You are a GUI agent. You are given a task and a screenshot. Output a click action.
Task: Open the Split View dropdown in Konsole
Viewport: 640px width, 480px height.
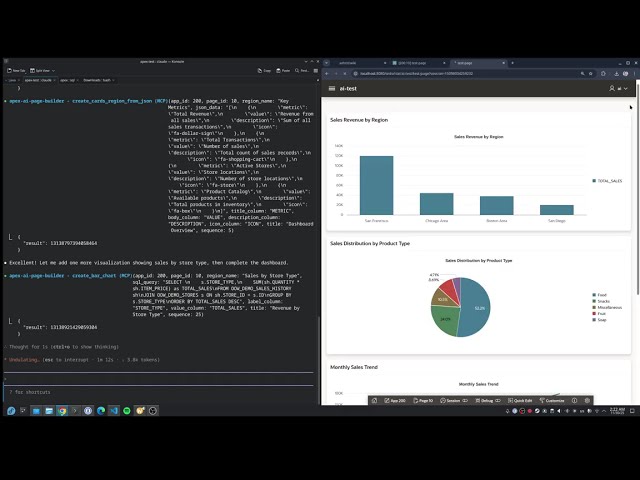42,71
